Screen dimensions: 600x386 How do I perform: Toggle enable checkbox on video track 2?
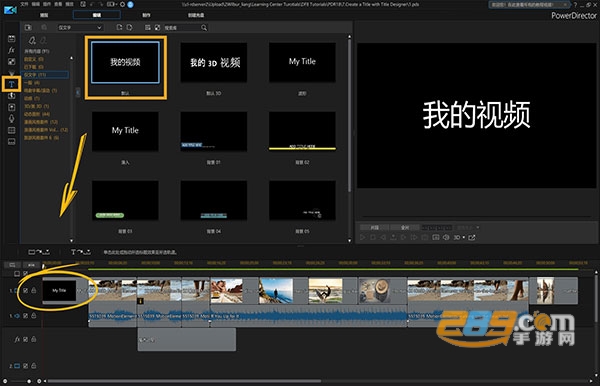pyautogui.click(x=26, y=366)
